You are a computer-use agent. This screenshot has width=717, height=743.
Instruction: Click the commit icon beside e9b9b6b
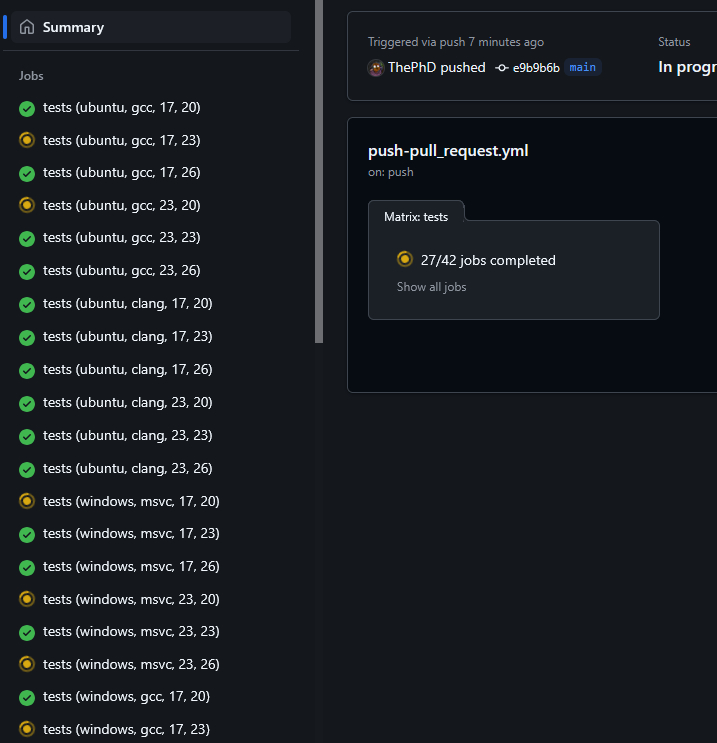tap(502, 68)
